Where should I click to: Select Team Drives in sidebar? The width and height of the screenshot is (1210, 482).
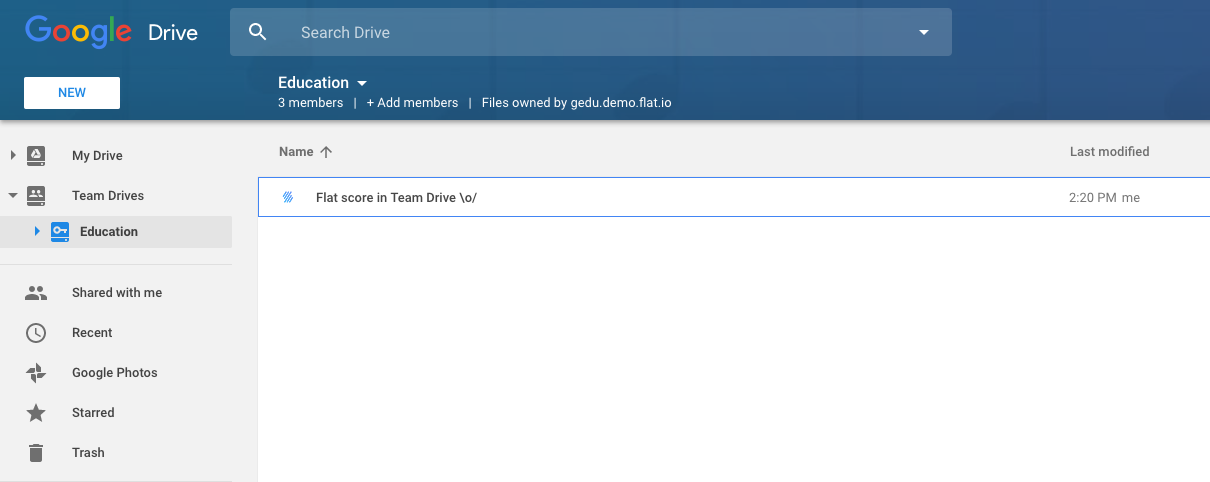tap(108, 196)
